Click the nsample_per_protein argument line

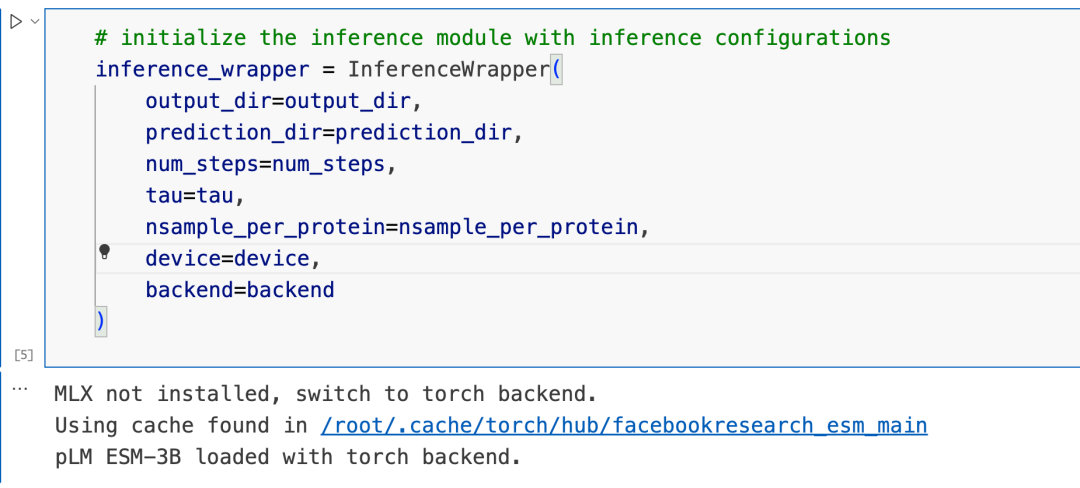click(397, 227)
